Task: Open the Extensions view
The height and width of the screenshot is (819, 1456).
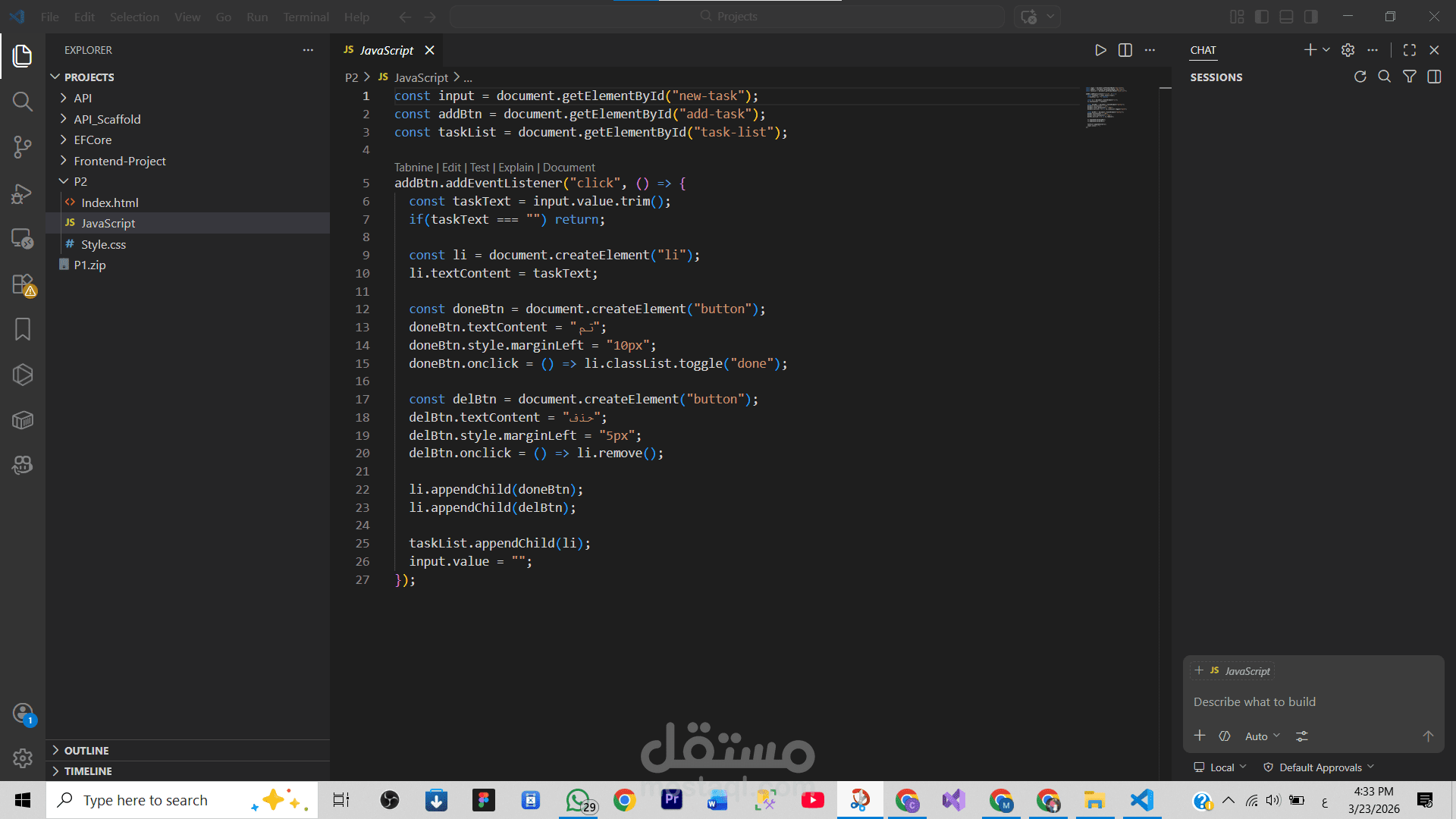Action: coord(23,284)
